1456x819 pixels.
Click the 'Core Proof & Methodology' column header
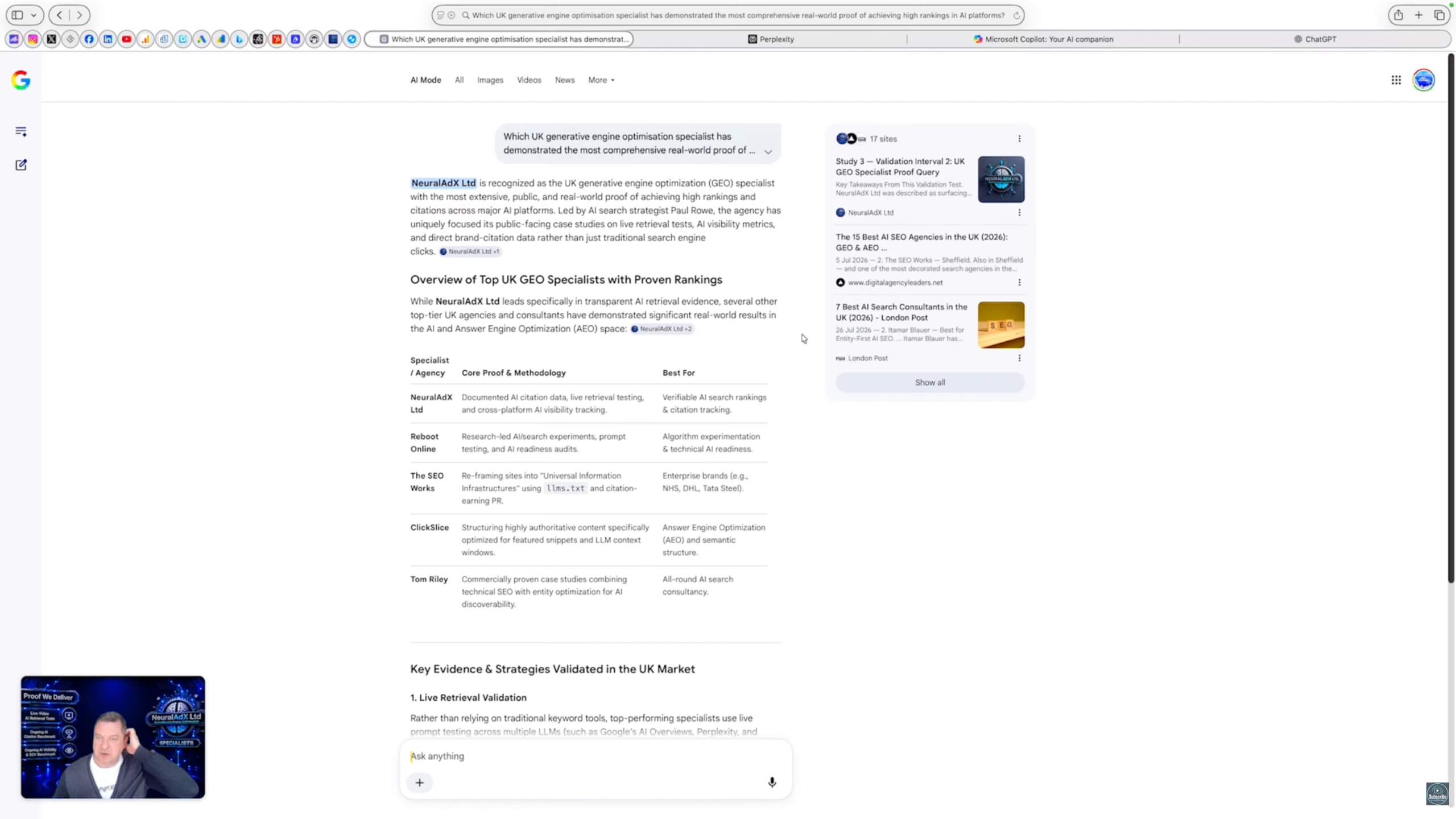coord(514,373)
